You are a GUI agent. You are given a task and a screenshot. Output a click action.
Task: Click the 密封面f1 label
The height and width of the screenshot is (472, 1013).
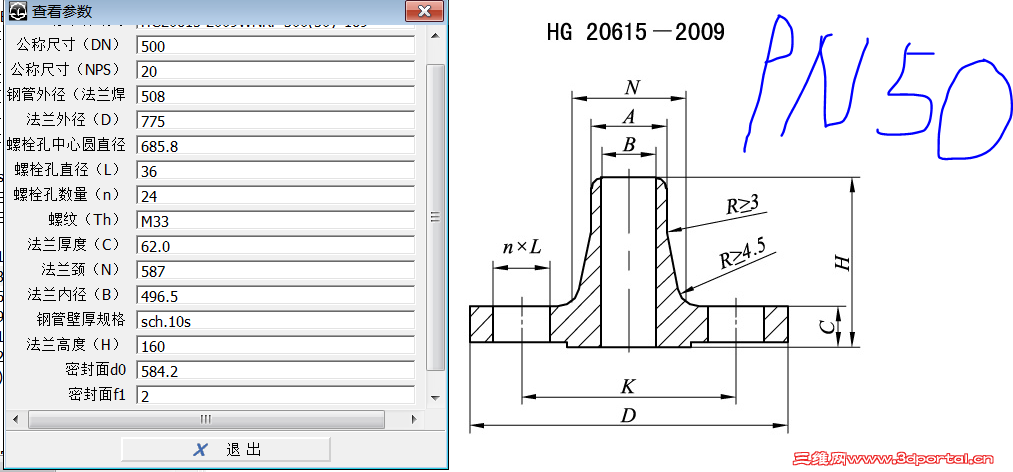coord(96,395)
